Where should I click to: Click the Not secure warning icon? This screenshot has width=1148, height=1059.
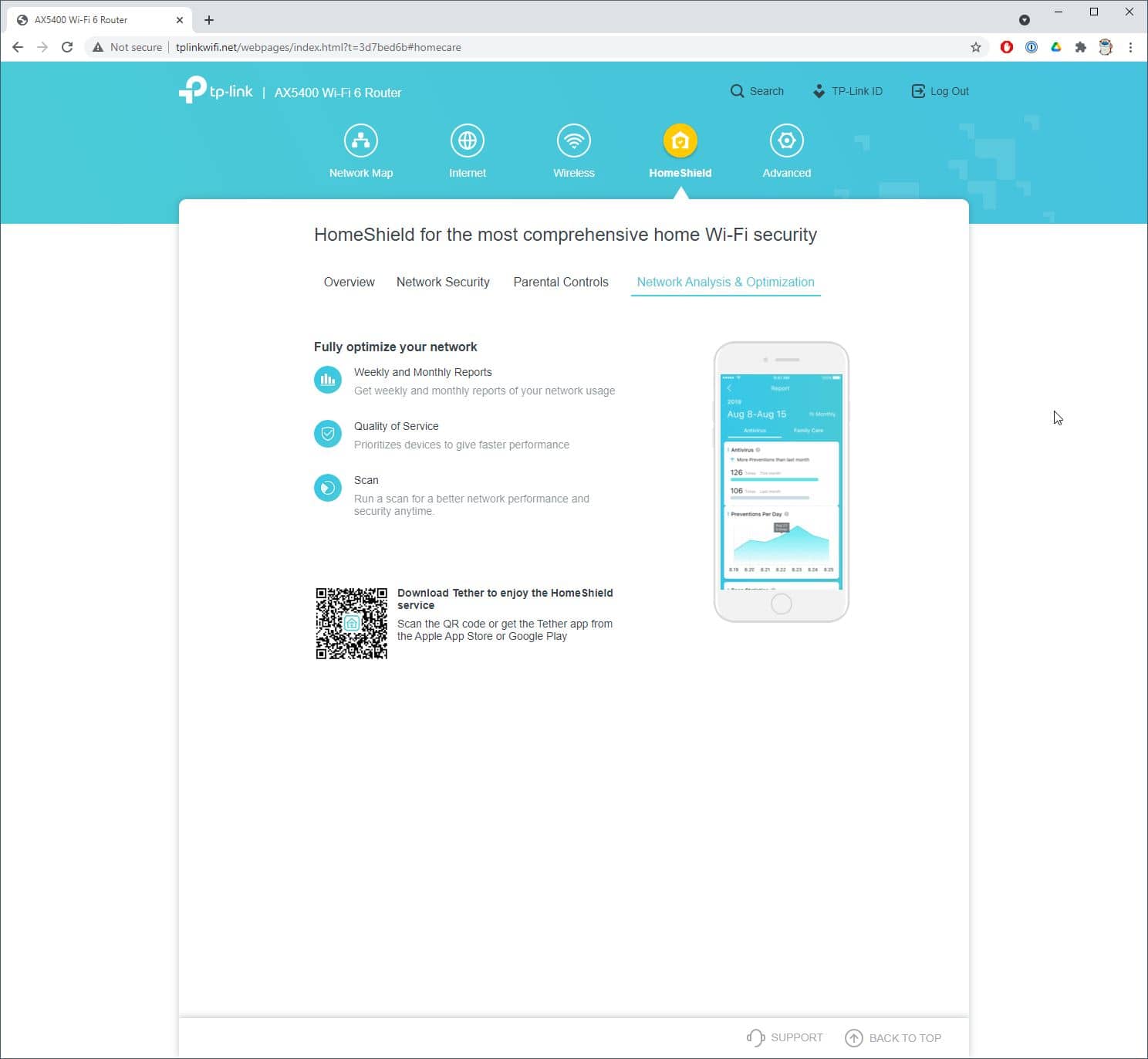point(98,47)
